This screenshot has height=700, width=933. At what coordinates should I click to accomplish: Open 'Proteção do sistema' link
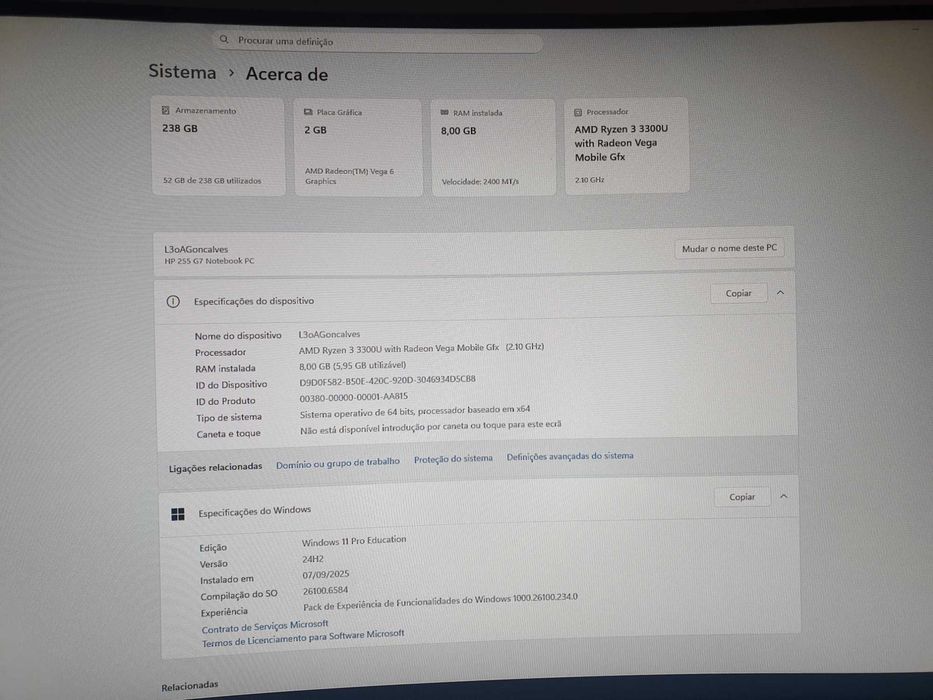pos(453,458)
